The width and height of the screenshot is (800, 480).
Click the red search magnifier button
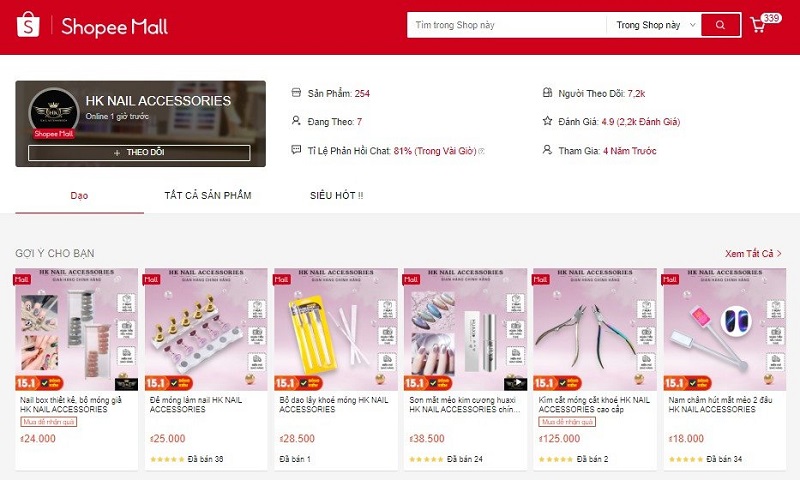tap(720, 25)
